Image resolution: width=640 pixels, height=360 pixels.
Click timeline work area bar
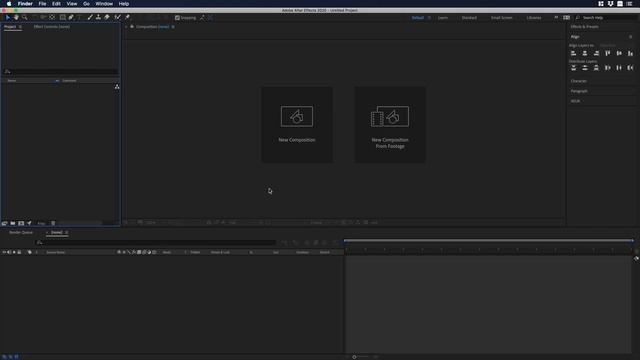click(489, 241)
